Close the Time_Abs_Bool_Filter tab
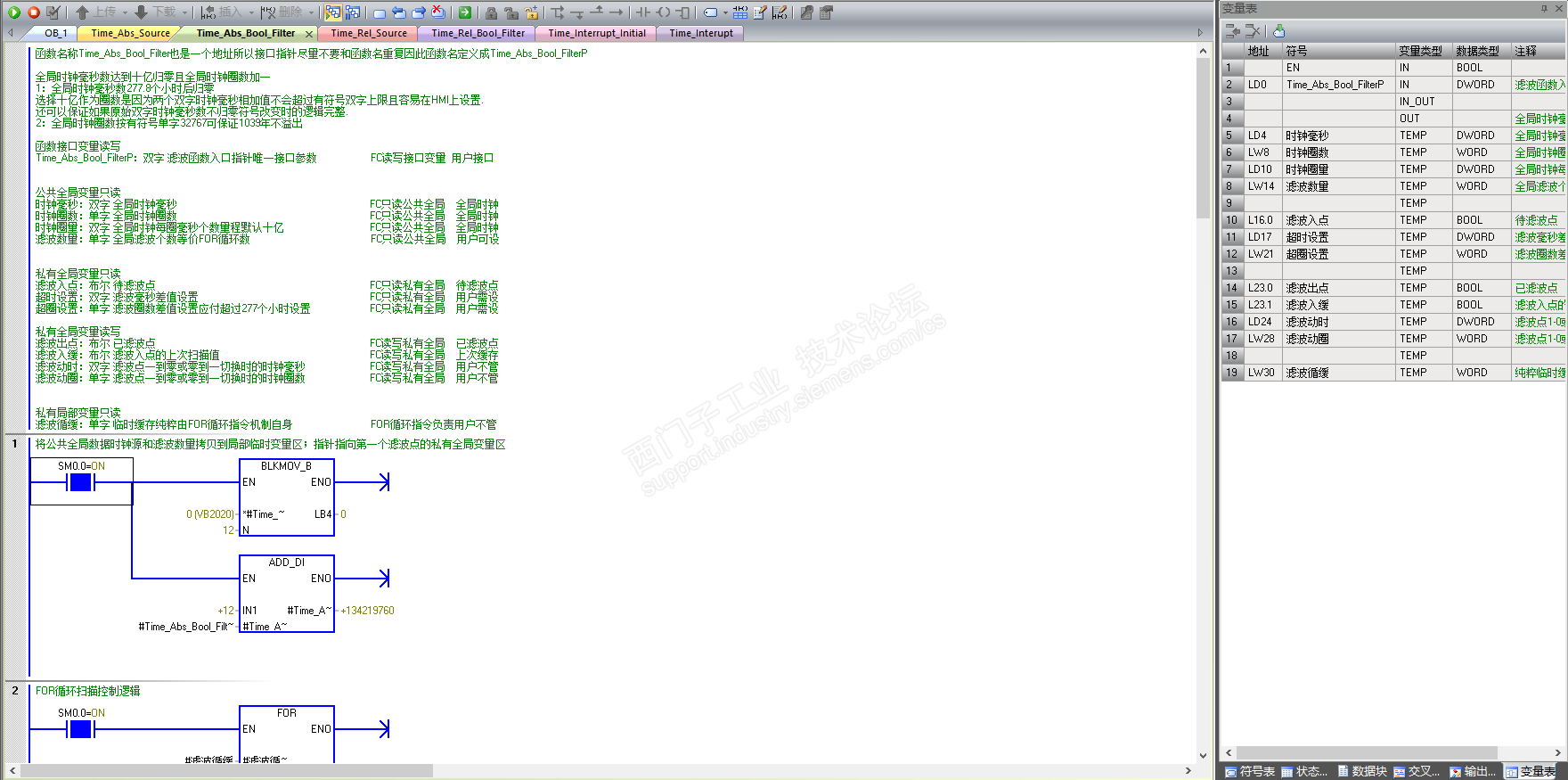The image size is (1568, 780). pos(309,34)
